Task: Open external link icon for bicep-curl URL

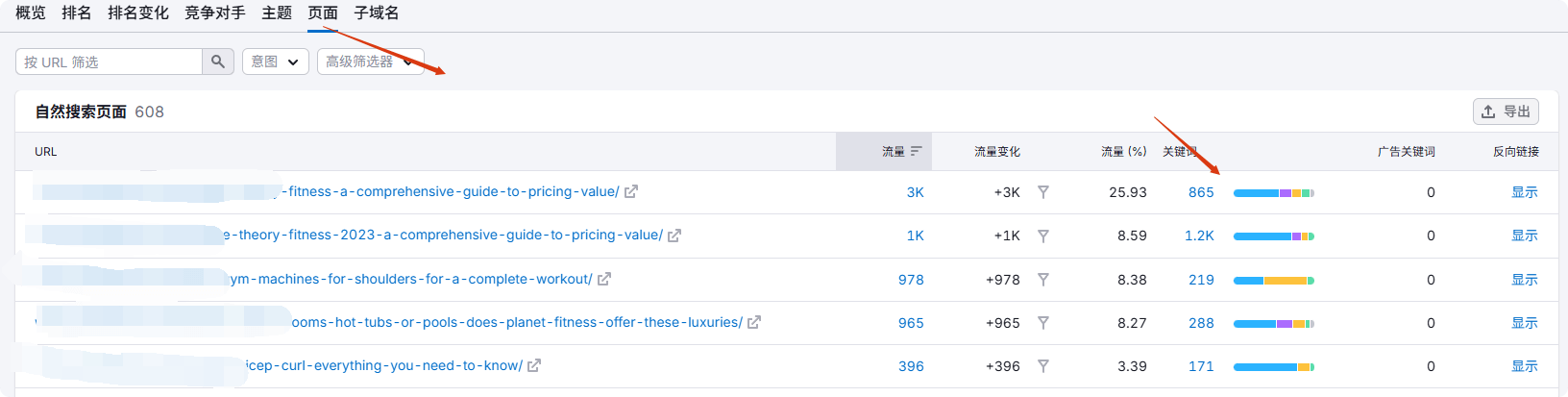Action: coord(534,366)
